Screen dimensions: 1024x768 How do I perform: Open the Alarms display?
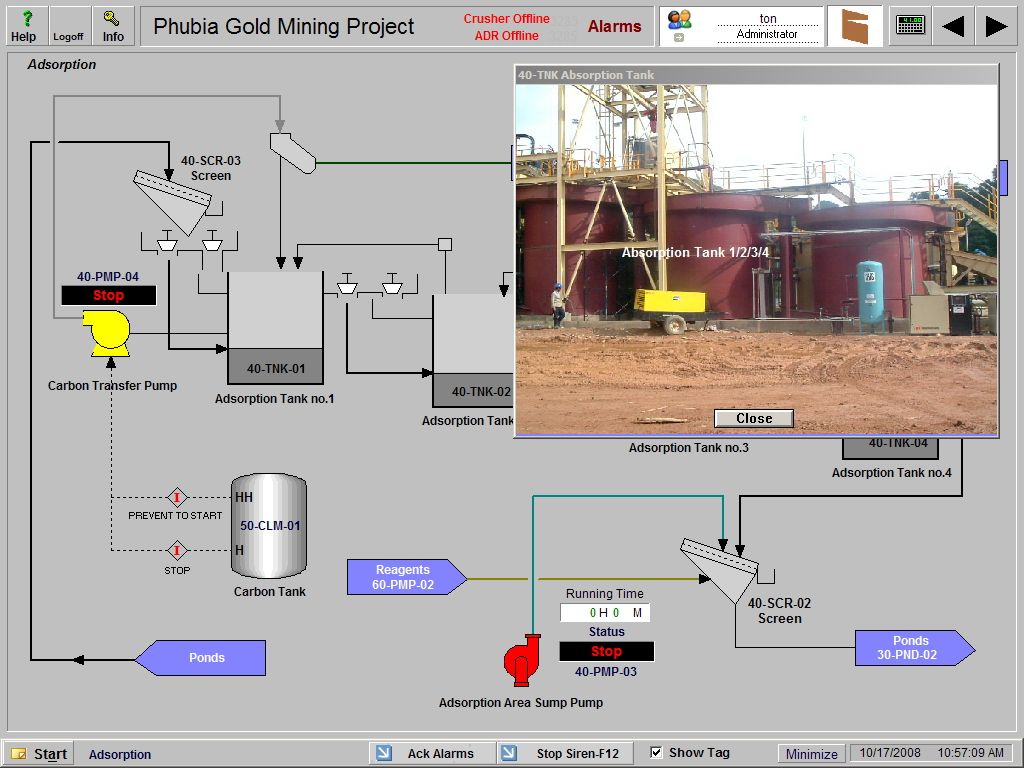tap(613, 26)
